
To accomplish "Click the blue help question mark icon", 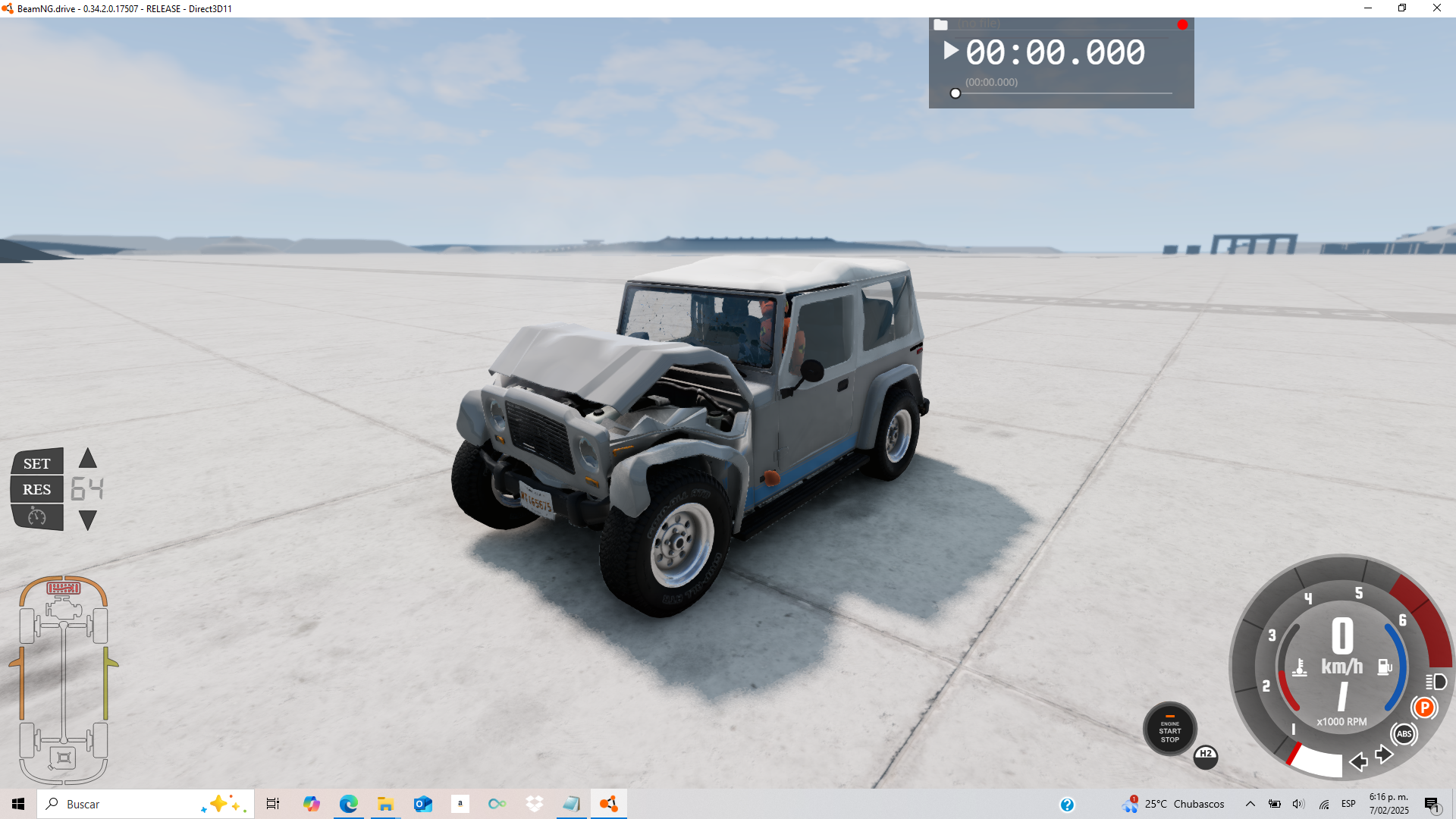I will click(1067, 805).
